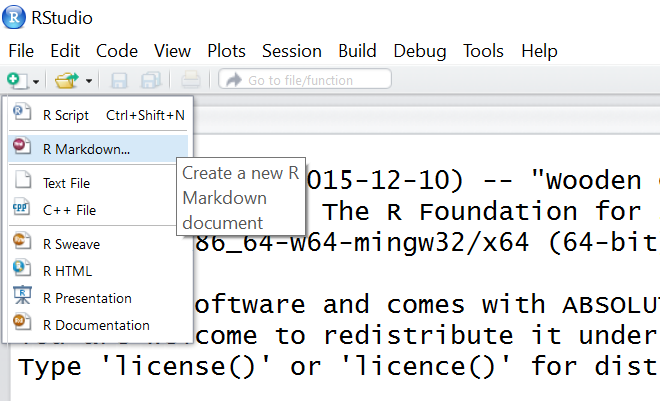Click the New File toolbar icon
The width and height of the screenshot is (660, 401).
(x=17, y=80)
